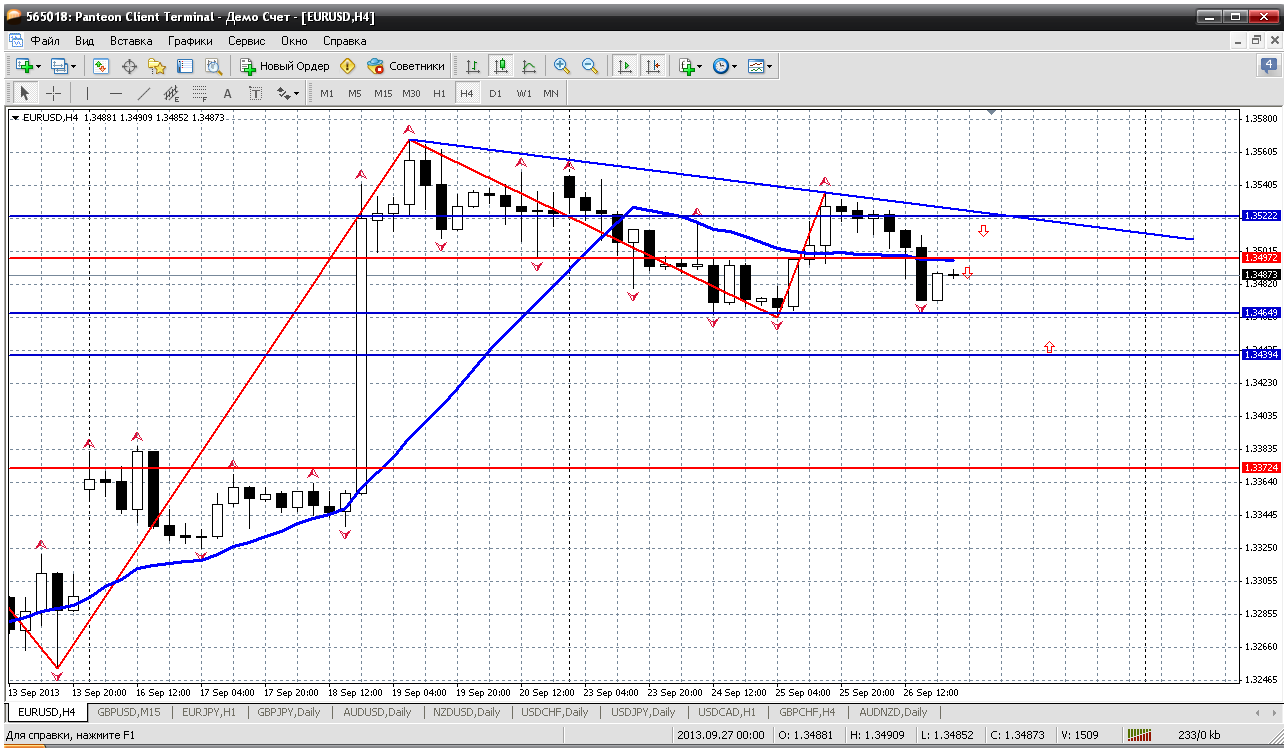
Task: Select the H4 timeframe button
Action: pyautogui.click(x=467, y=93)
